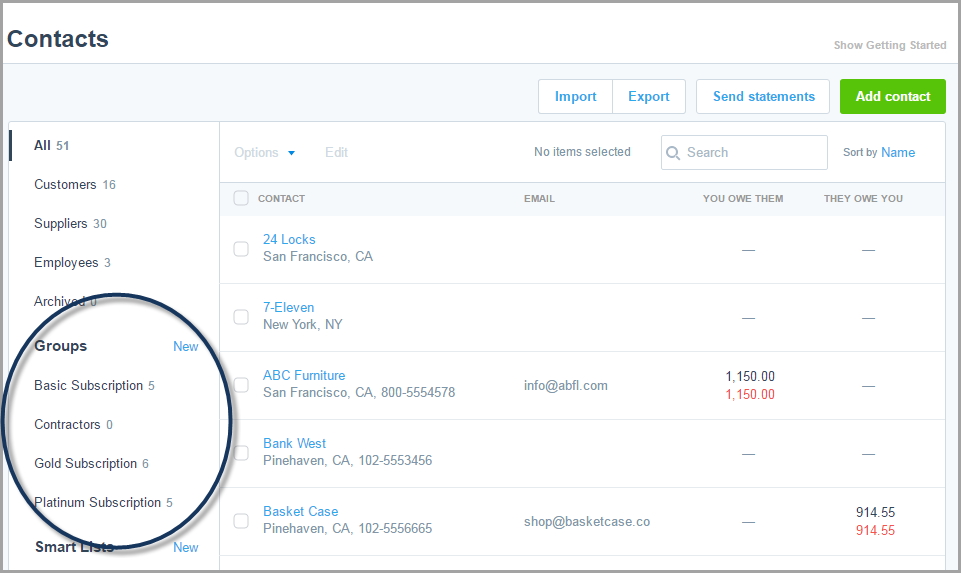Image resolution: width=961 pixels, height=573 pixels.
Task: Select the 7-Eleven checkbox
Action: click(241, 317)
